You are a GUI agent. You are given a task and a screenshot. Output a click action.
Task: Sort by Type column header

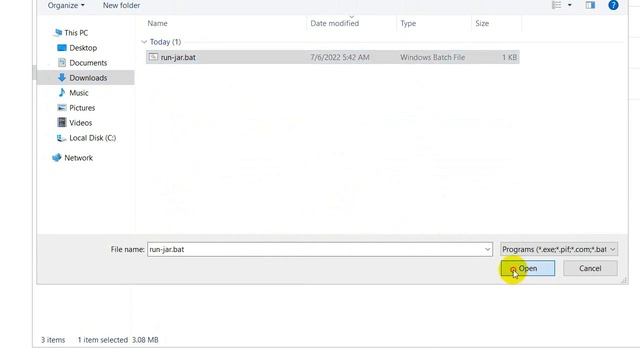coord(408,23)
